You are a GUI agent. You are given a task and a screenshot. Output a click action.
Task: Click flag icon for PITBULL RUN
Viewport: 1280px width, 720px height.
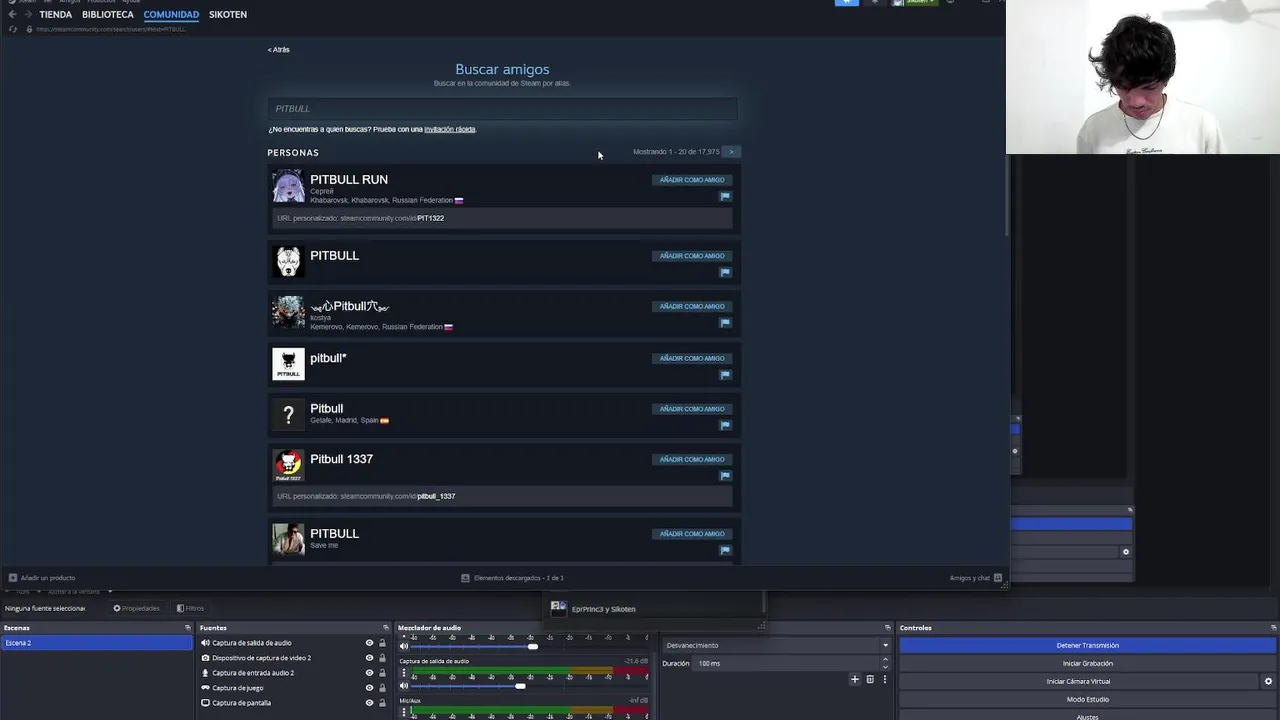(725, 196)
